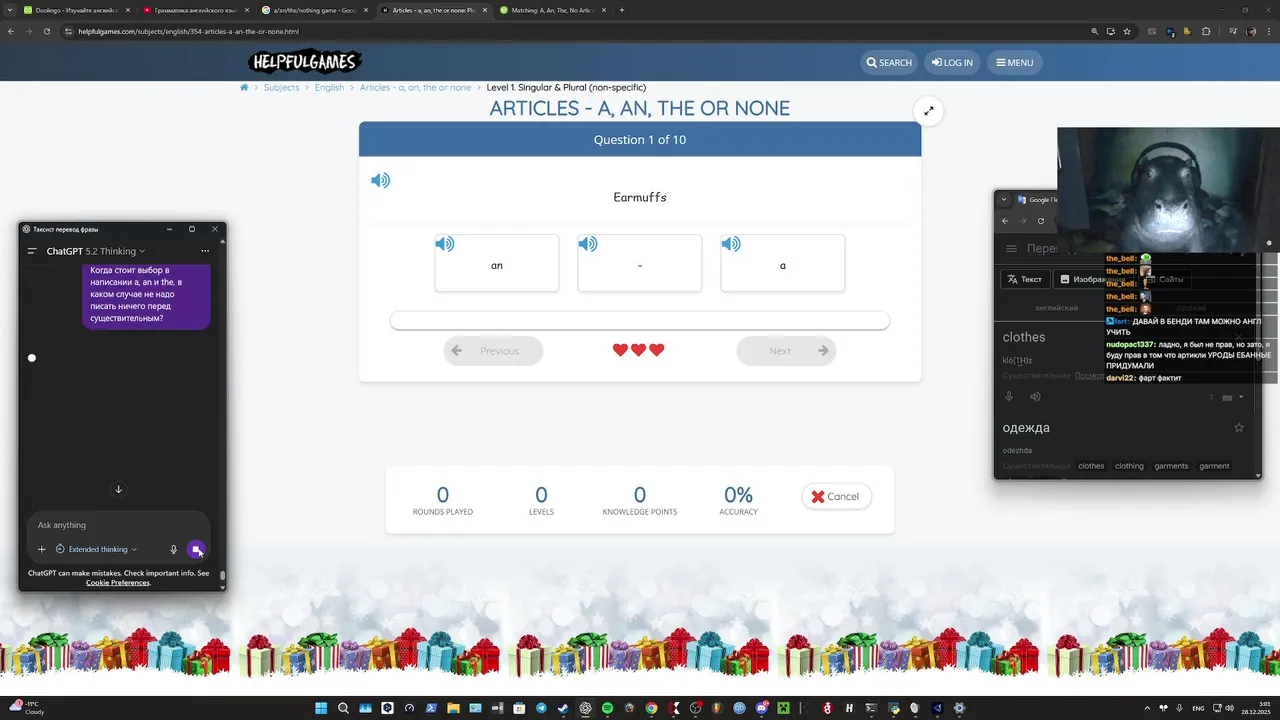Screen dimensions: 1280x720
Task: Choose the 'a' answer card
Action: point(783,264)
